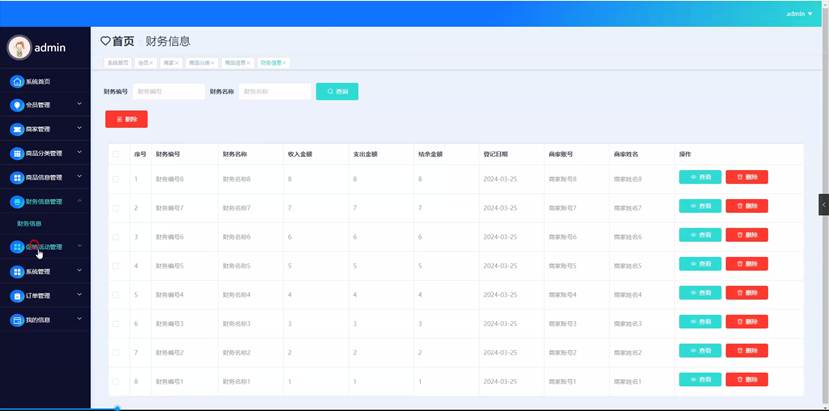Click the 财务信息管理 sidebar icon

[x=17, y=202]
